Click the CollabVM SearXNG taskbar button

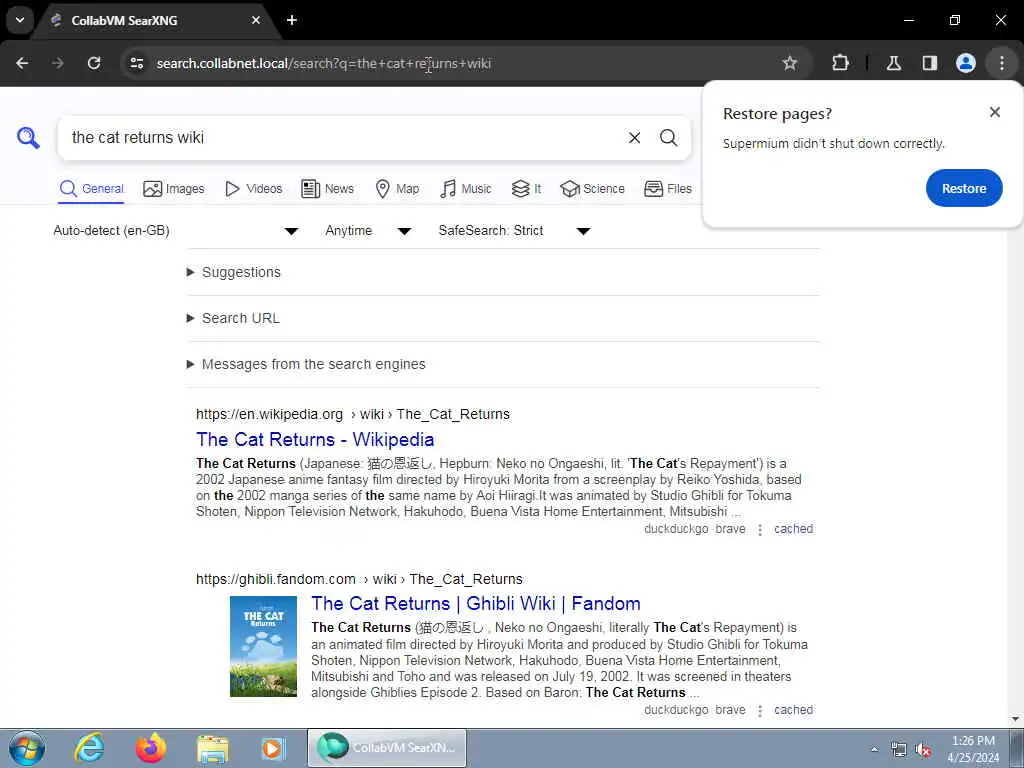point(387,748)
